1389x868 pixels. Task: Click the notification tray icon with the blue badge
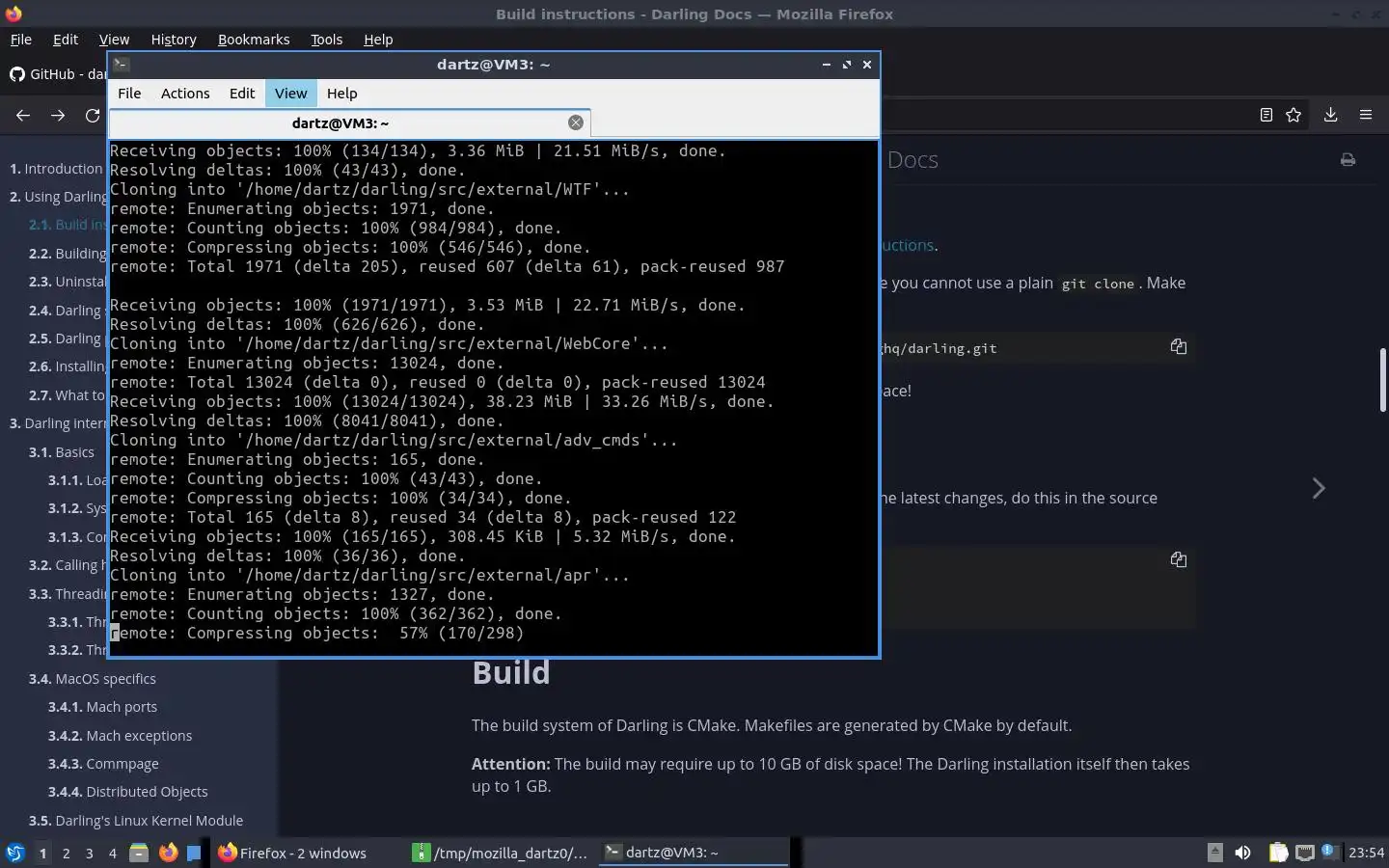click(1329, 852)
